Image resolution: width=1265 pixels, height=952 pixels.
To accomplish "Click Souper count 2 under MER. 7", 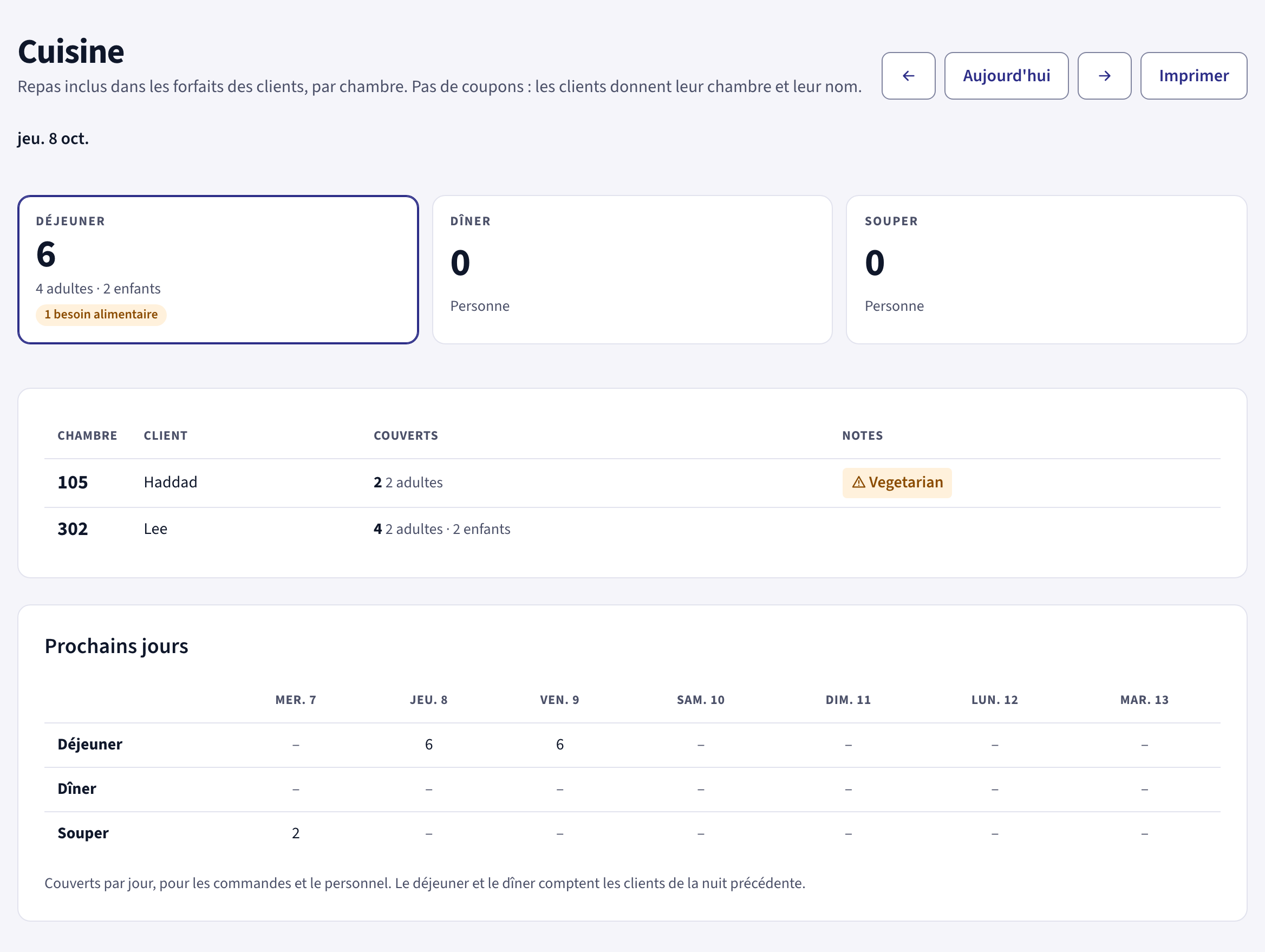I will coord(296,833).
